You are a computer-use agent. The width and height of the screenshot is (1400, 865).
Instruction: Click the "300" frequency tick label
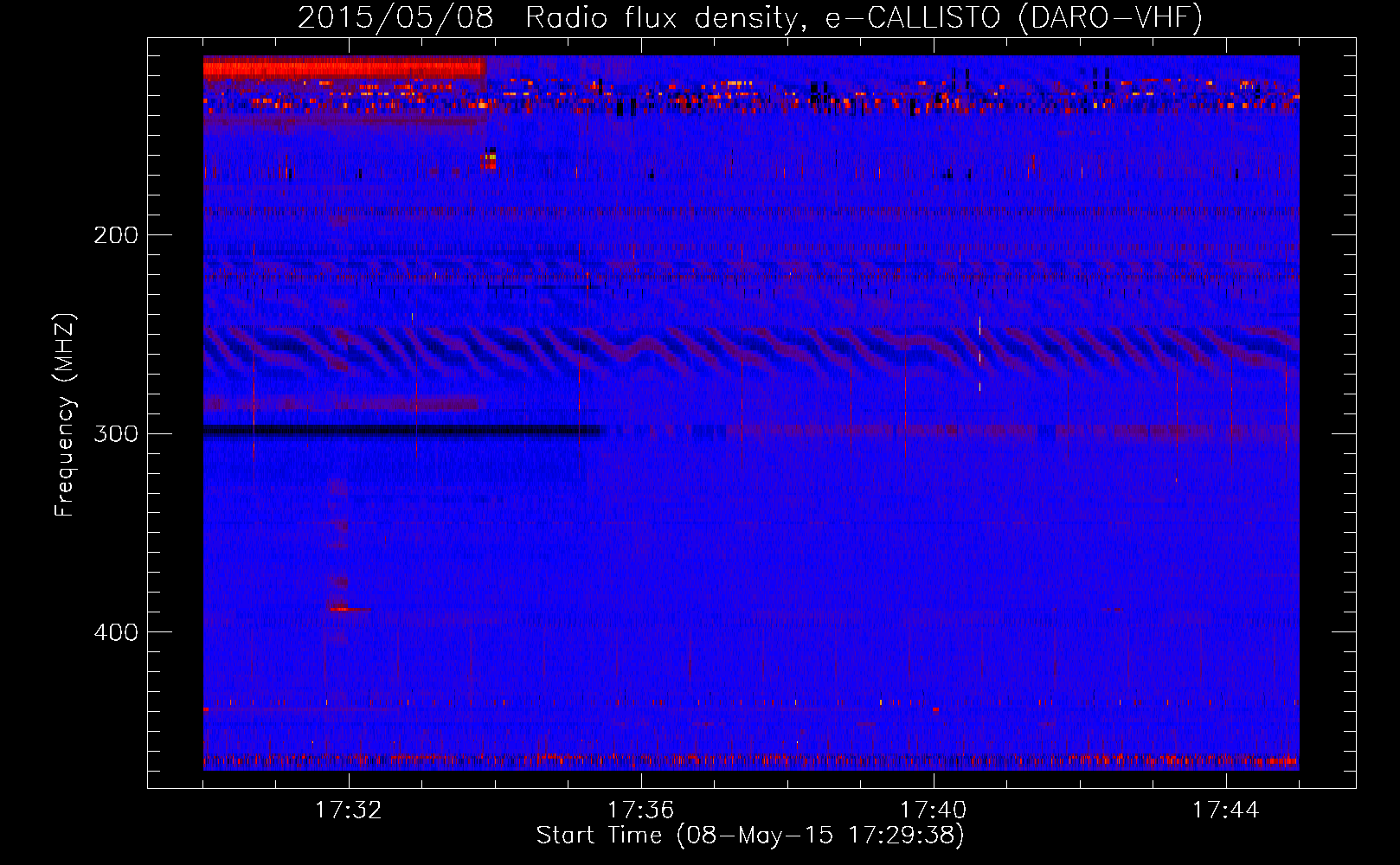click(x=116, y=433)
